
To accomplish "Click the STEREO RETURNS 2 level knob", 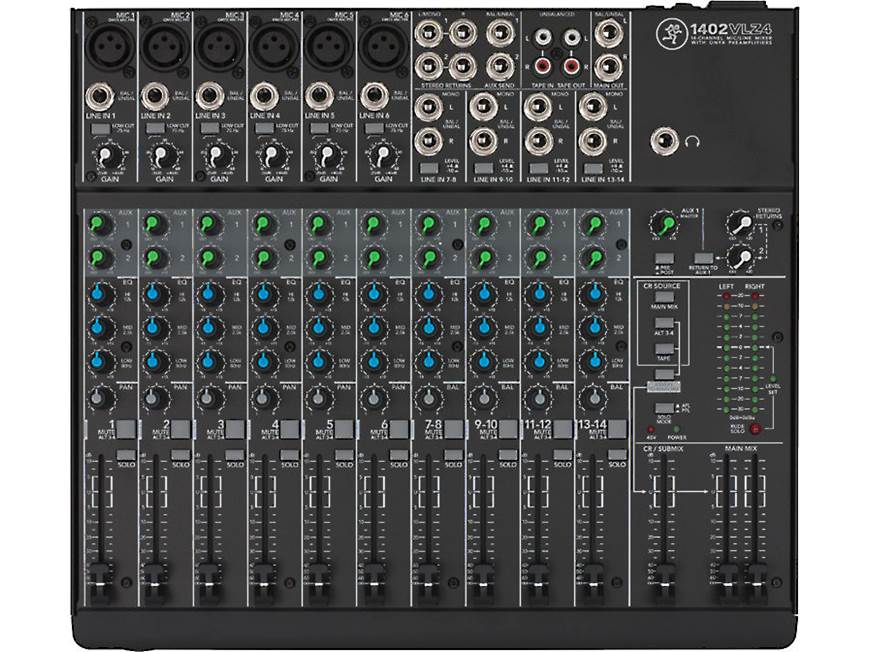I will tap(740, 258).
